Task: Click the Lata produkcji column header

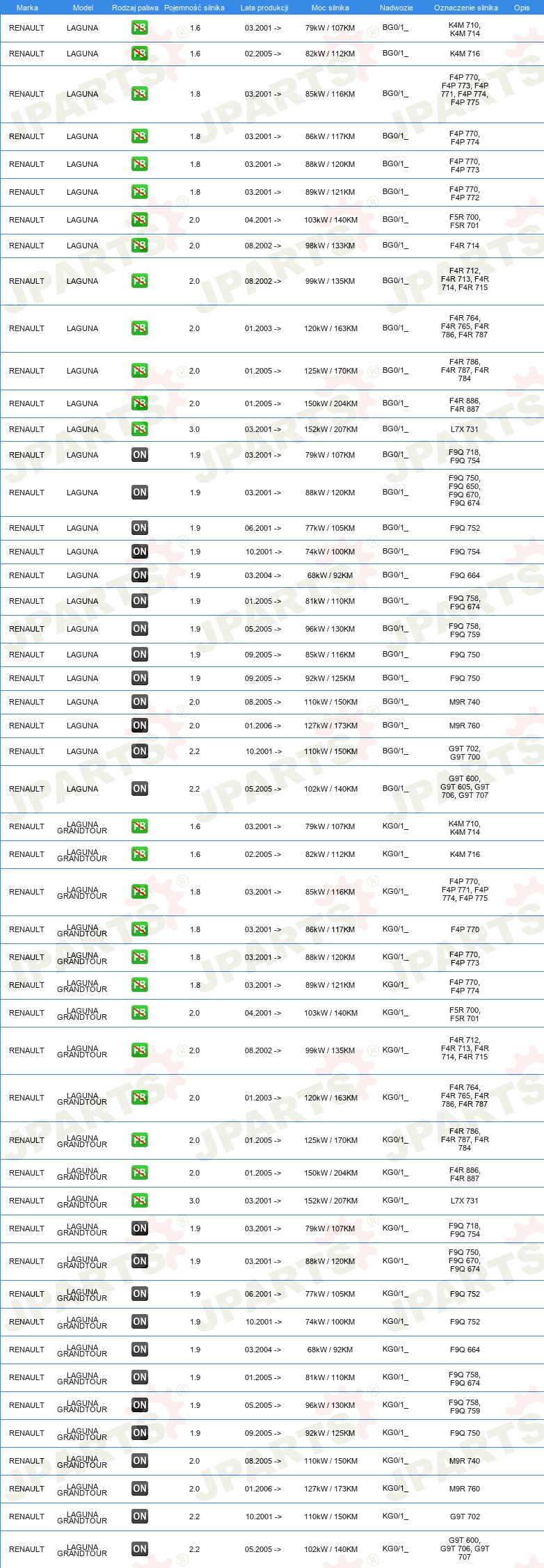Action: [x=264, y=8]
